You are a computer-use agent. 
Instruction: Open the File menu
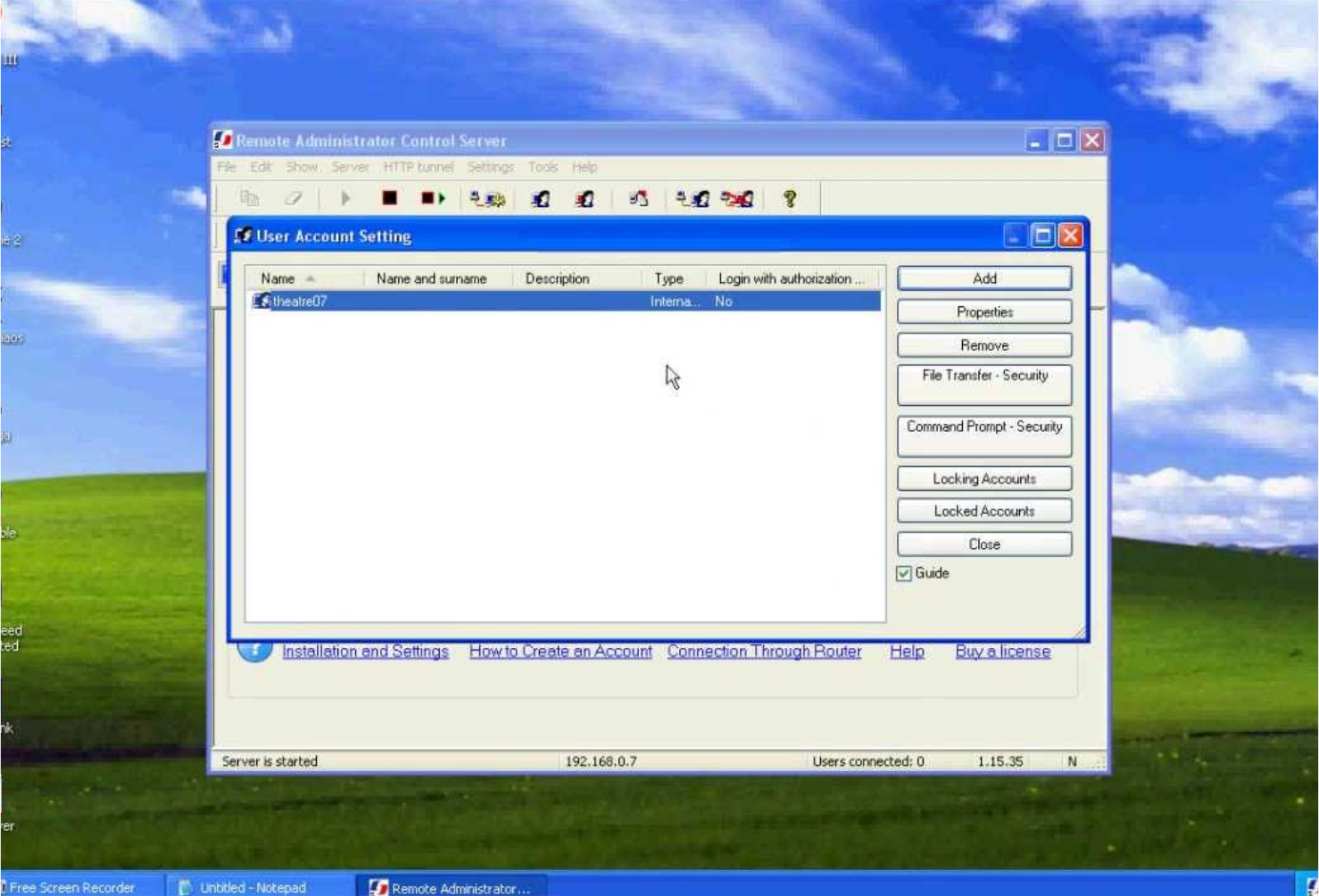(x=227, y=167)
